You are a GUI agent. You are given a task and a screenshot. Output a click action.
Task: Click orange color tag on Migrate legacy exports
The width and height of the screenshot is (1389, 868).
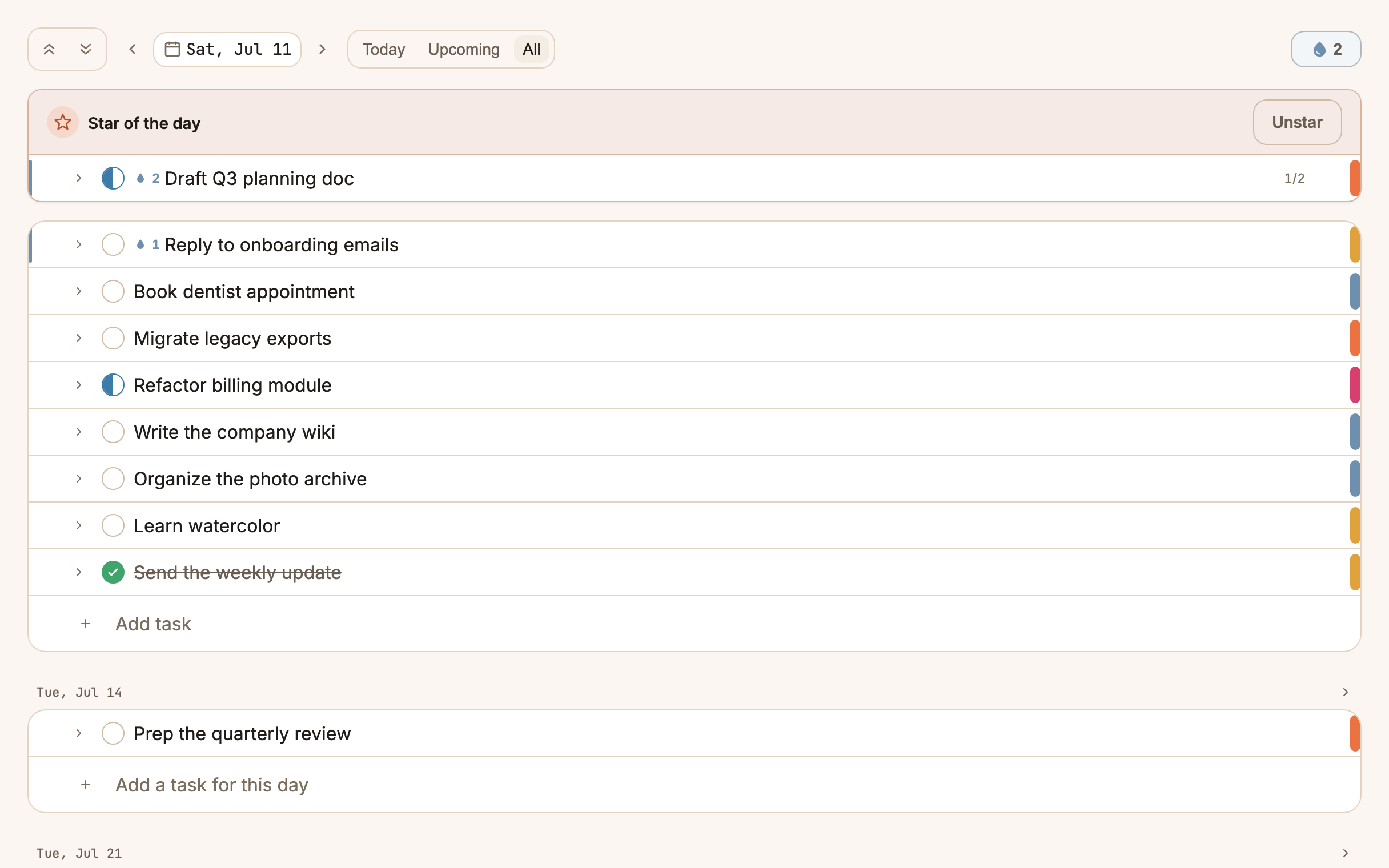coord(1355,339)
